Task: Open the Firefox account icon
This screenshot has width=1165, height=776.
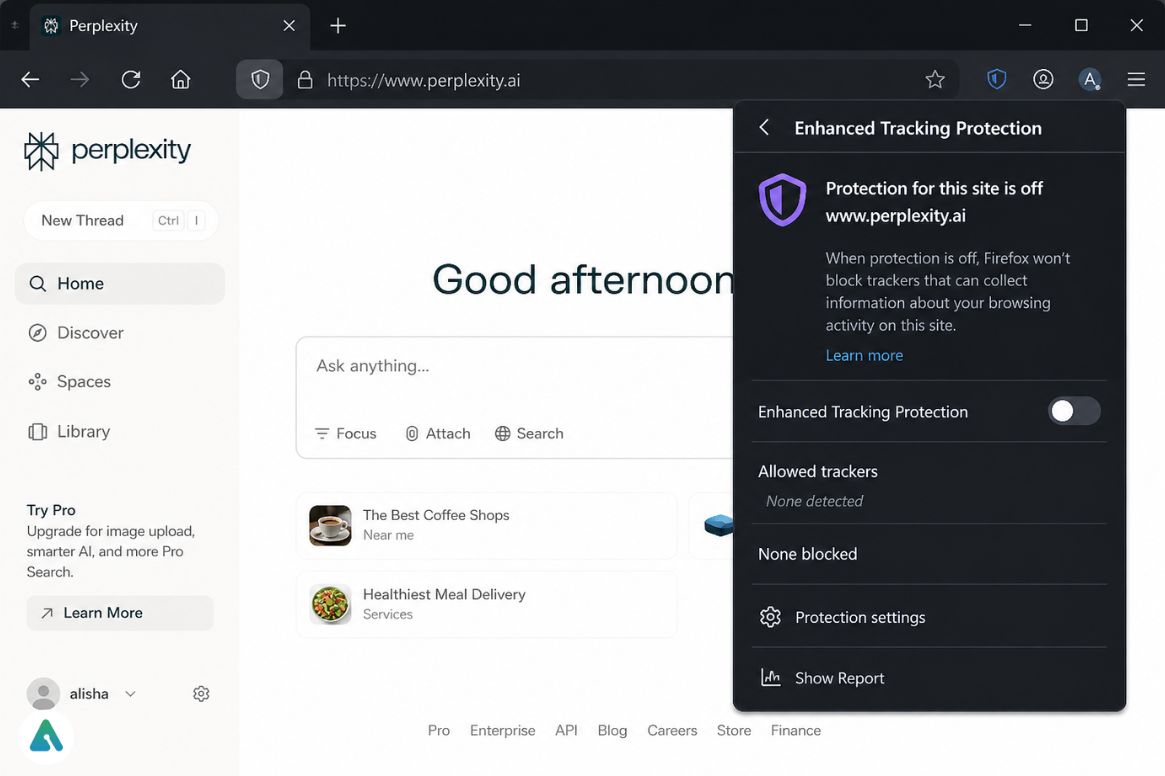Action: 1043,79
